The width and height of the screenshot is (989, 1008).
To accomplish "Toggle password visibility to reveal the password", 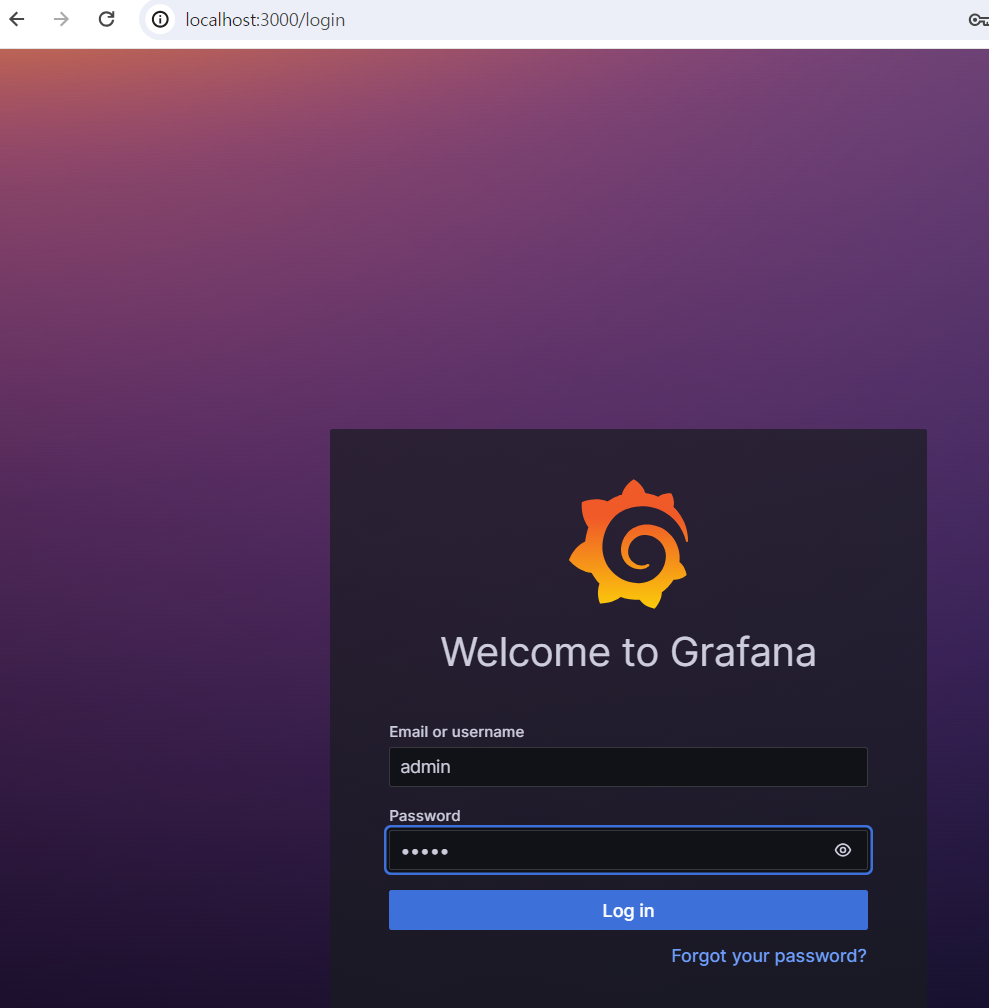I will click(842, 849).
